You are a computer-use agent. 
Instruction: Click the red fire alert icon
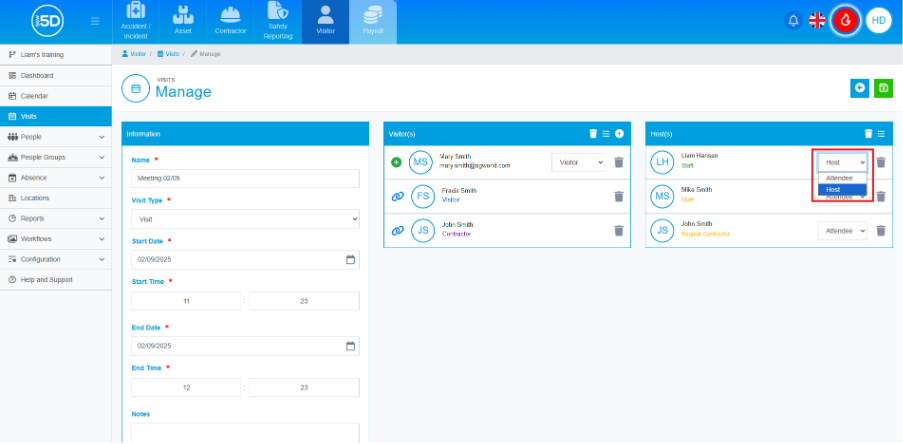[x=845, y=21]
